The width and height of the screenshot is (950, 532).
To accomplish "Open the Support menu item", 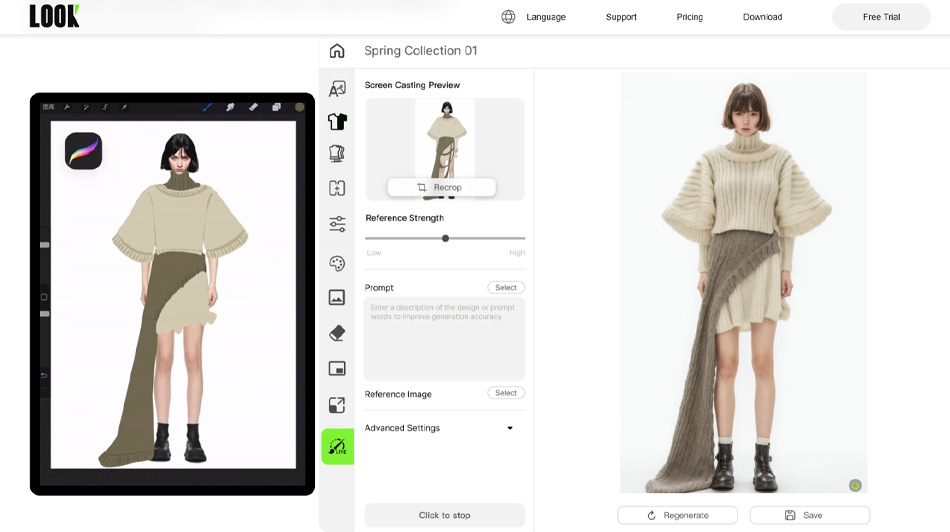I will tap(621, 17).
